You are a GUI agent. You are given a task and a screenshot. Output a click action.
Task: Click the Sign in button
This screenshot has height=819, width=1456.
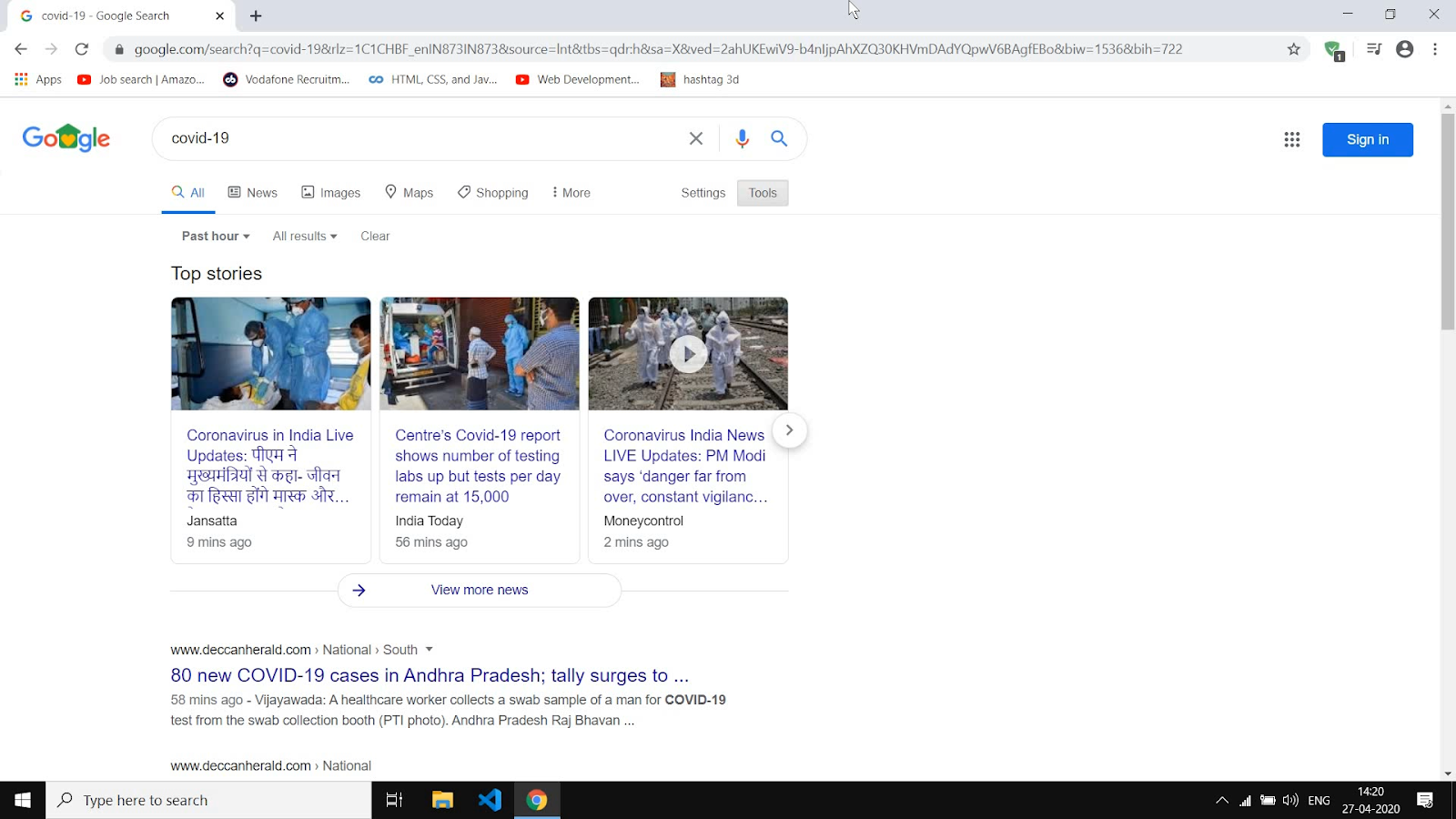(1368, 139)
